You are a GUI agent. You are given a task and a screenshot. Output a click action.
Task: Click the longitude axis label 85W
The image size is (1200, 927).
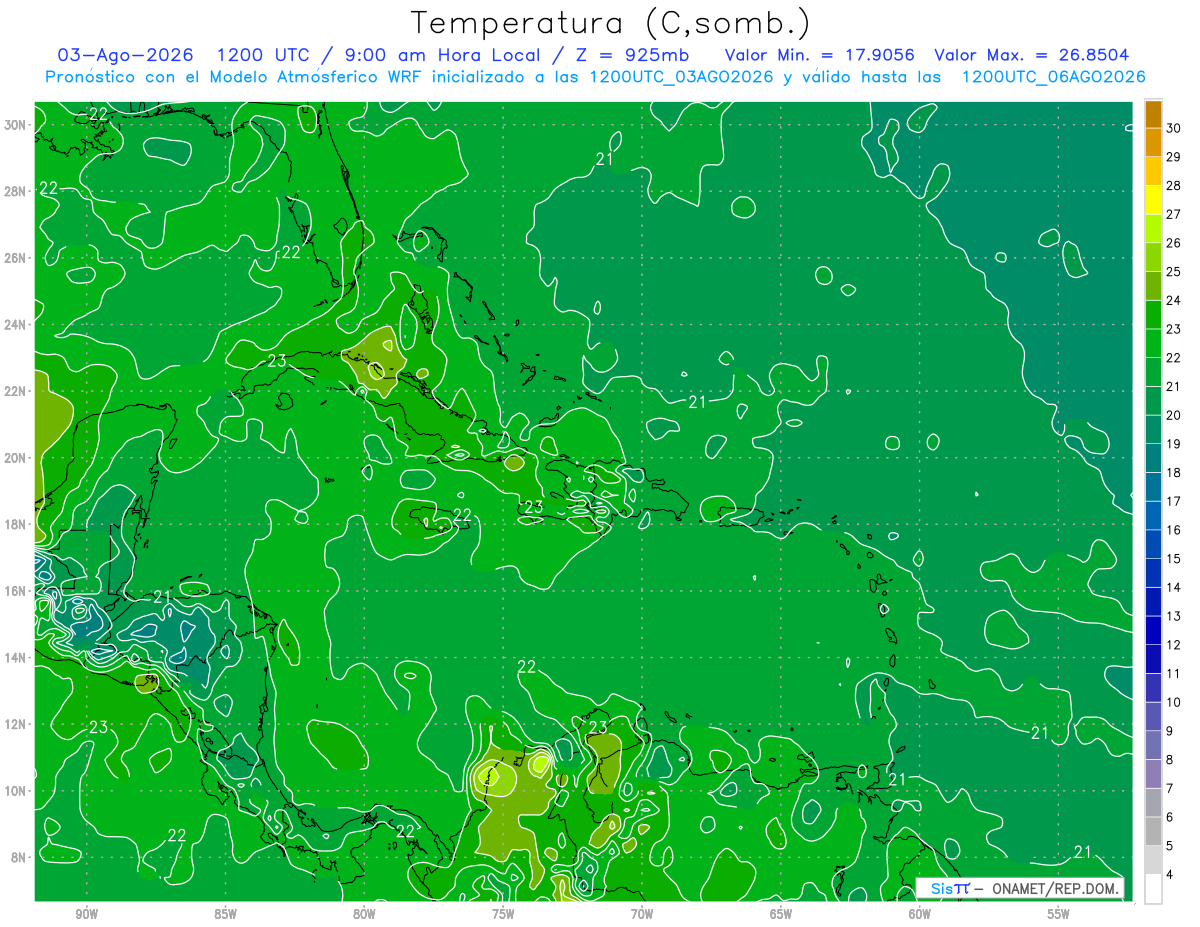tap(225, 914)
